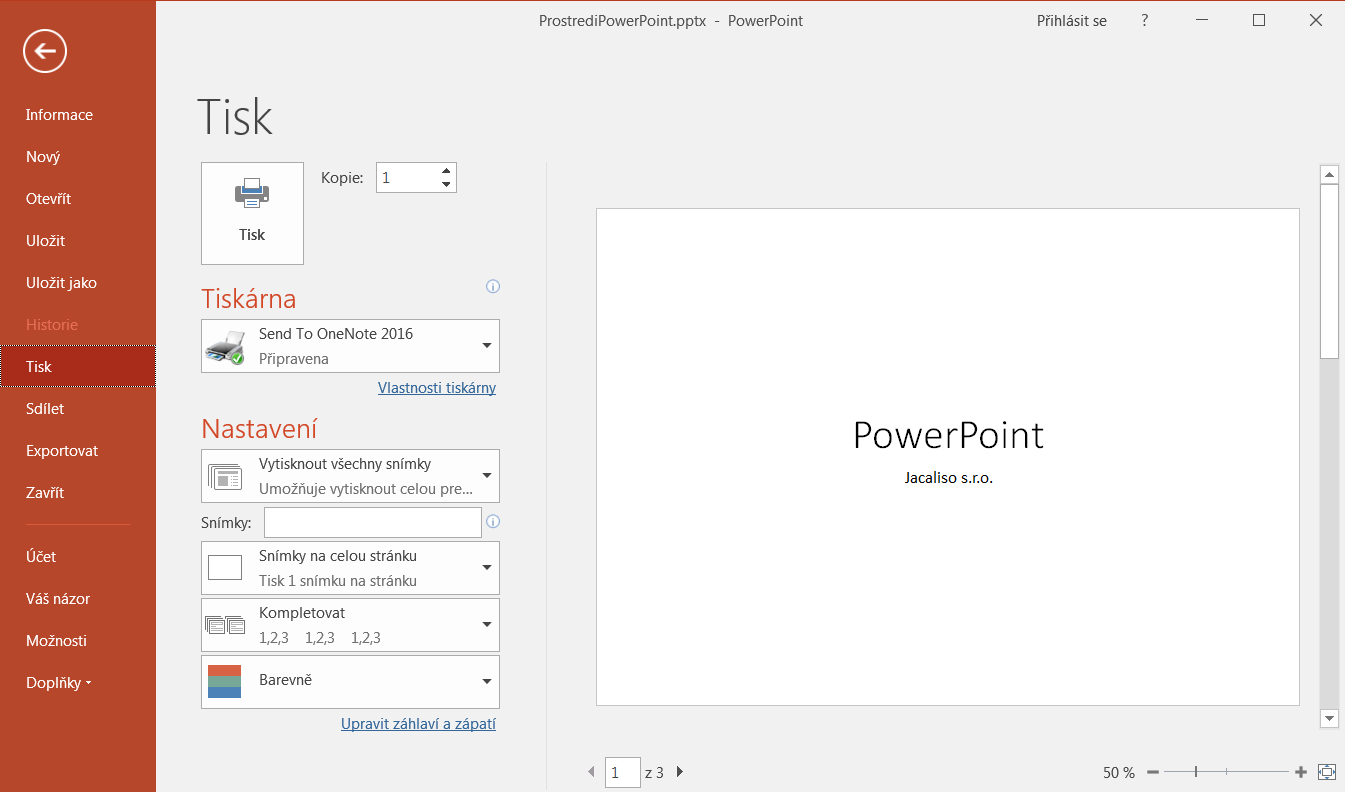Viewport: 1345px width, 792px height.
Task: Expand the Doplňky submenu
Action: point(78,683)
